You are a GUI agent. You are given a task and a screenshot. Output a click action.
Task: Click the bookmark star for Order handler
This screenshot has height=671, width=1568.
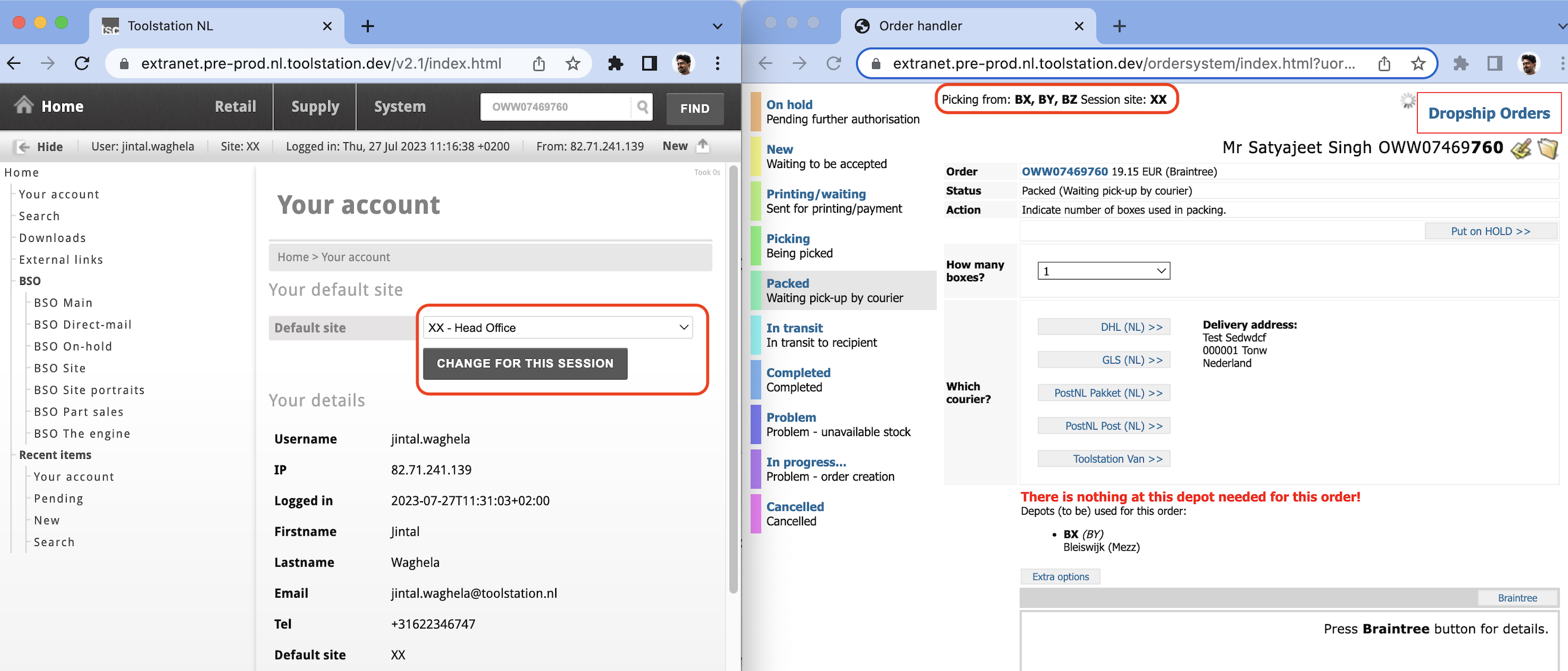tap(1418, 63)
